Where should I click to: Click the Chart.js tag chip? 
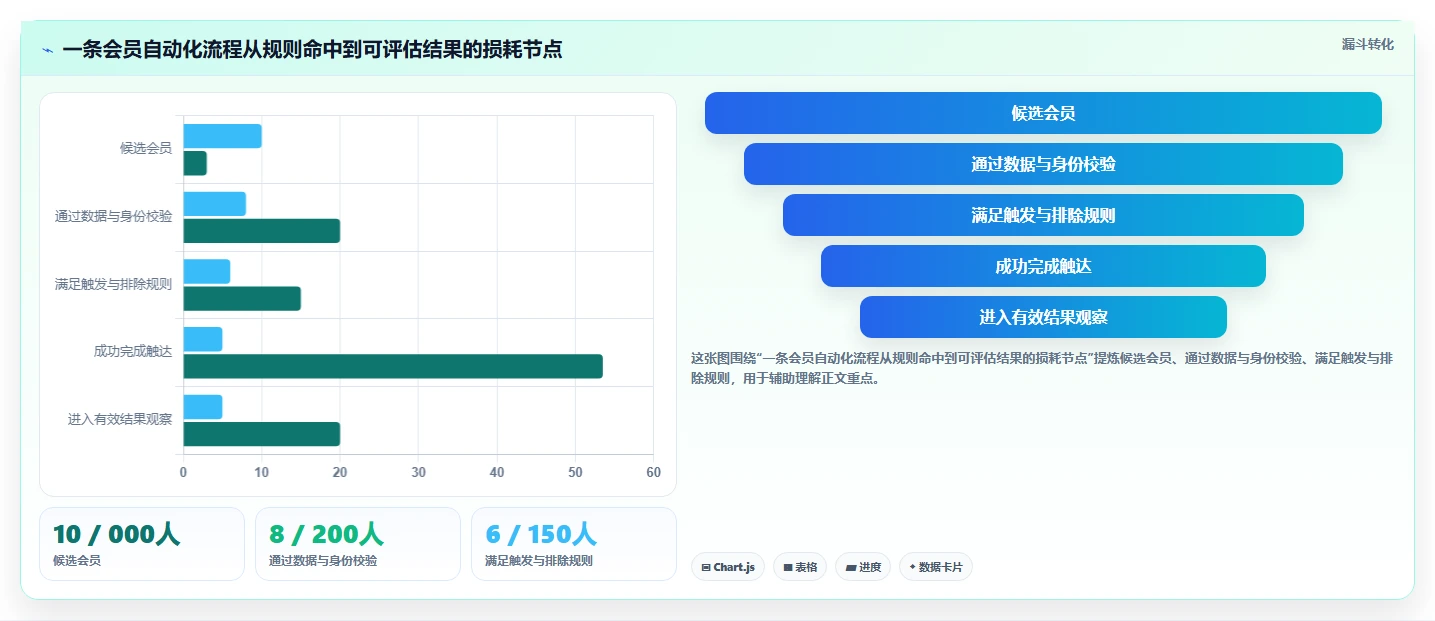tap(728, 567)
